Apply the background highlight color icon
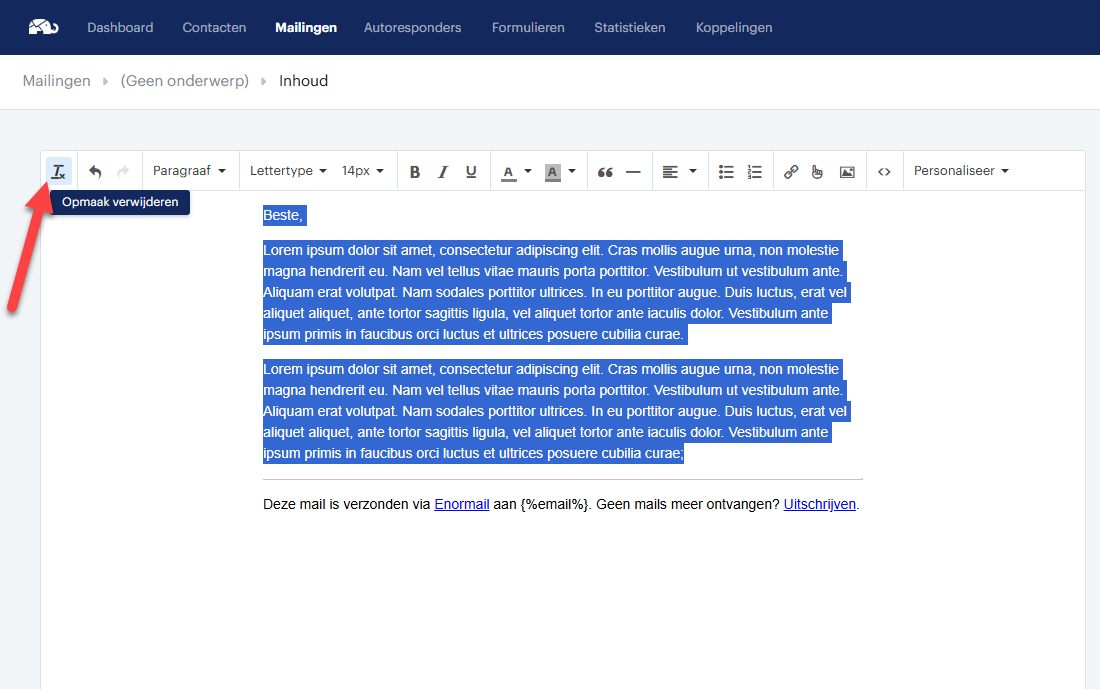The width and height of the screenshot is (1100, 689). point(553,172)
